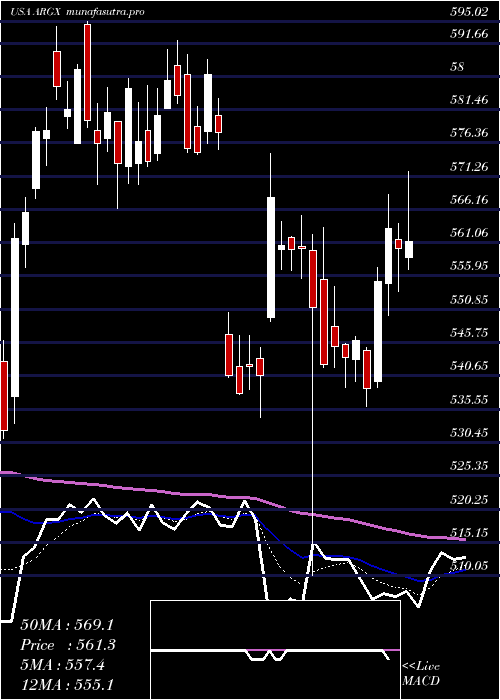This screenshot has height=700, width=500.
Task: Click the '50MA : 569.1' readout
Action: pos(66,625)
